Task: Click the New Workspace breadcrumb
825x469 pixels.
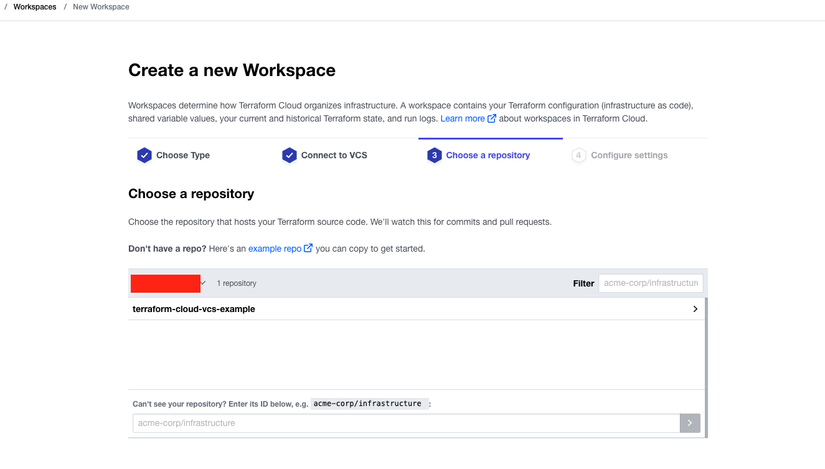Action: pos(101,7)
